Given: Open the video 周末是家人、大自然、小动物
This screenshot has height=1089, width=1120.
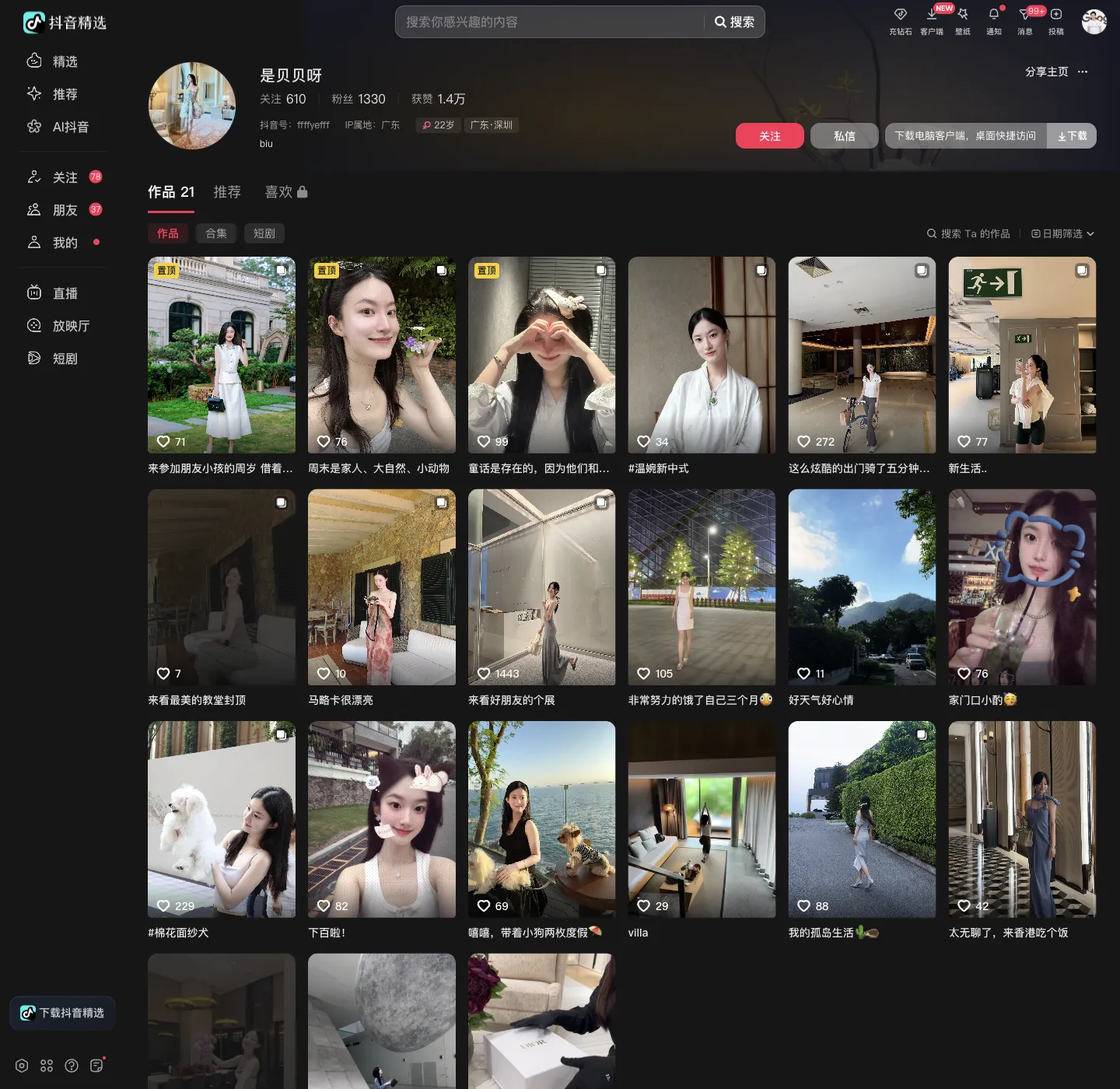Looking at the screenshot, I should (x=382, y=355).
